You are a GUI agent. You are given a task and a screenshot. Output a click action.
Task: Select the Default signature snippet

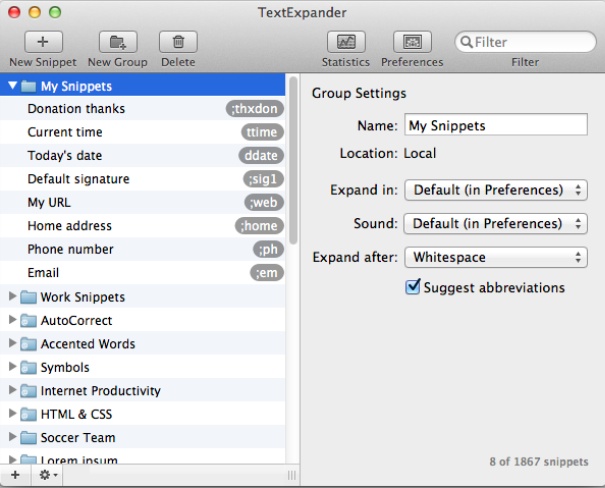[x=78, y=179]
